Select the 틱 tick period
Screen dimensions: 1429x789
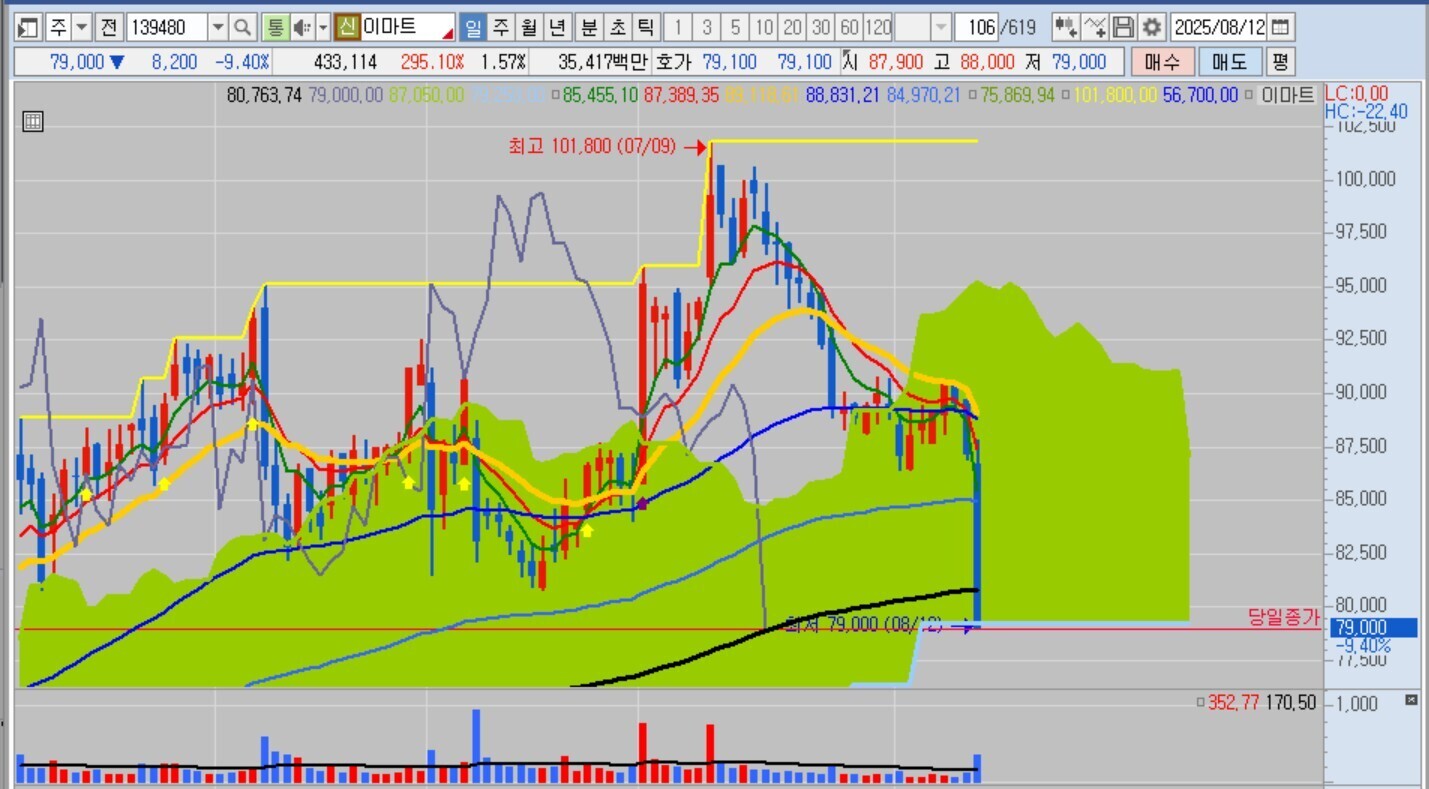coord(648,27)
